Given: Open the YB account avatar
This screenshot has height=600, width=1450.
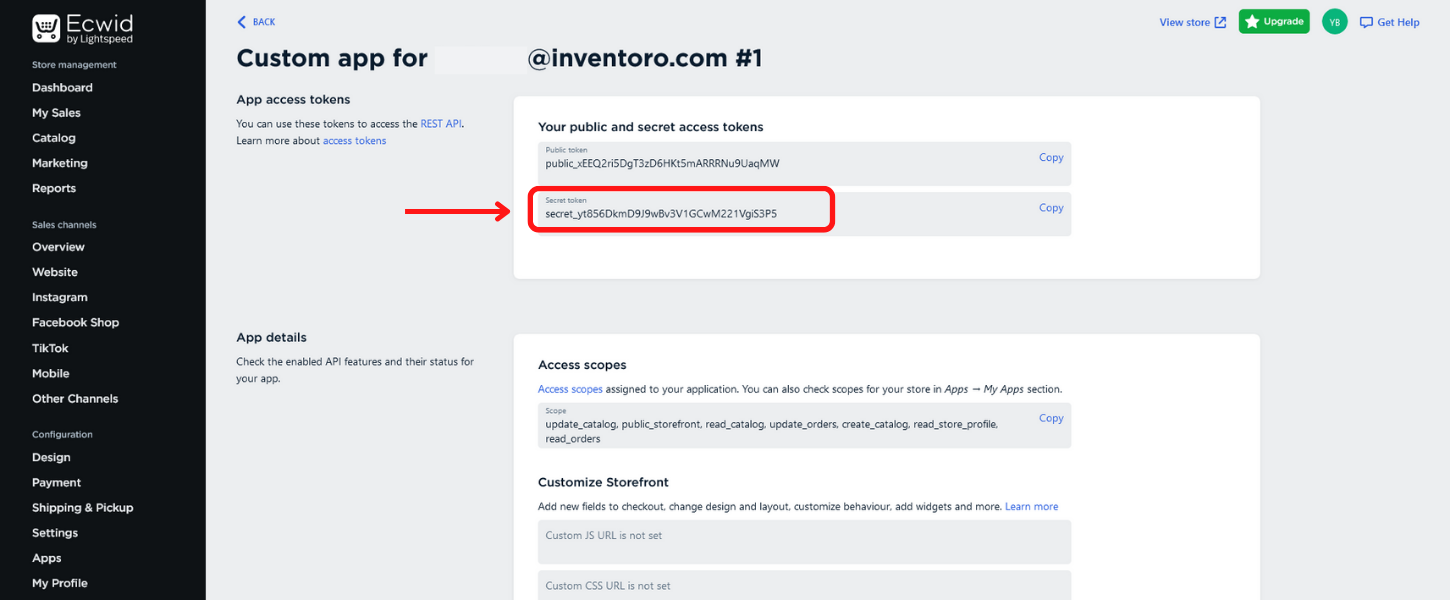Looking at the screenshot, I should [1334, 22].
